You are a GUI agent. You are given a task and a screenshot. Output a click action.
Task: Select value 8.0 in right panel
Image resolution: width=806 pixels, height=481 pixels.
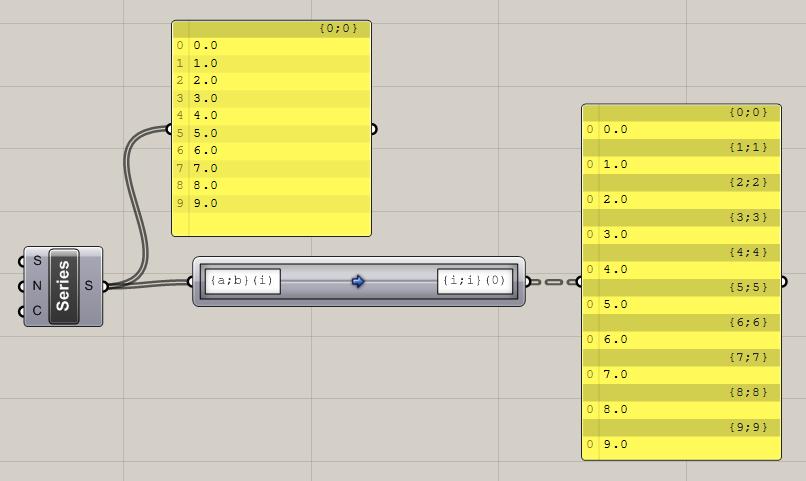point(616,409)
